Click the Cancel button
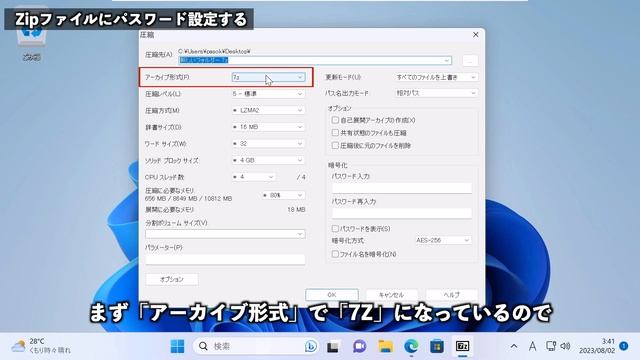 pos(391,294)
